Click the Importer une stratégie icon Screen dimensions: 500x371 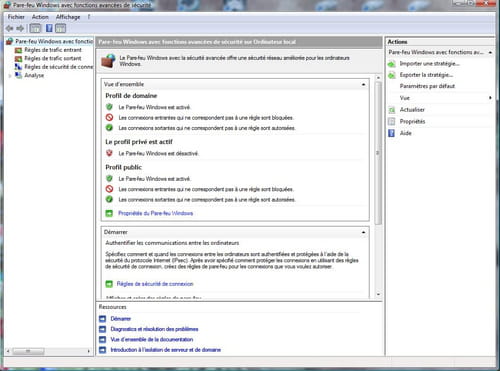click(x=392, y=64)
